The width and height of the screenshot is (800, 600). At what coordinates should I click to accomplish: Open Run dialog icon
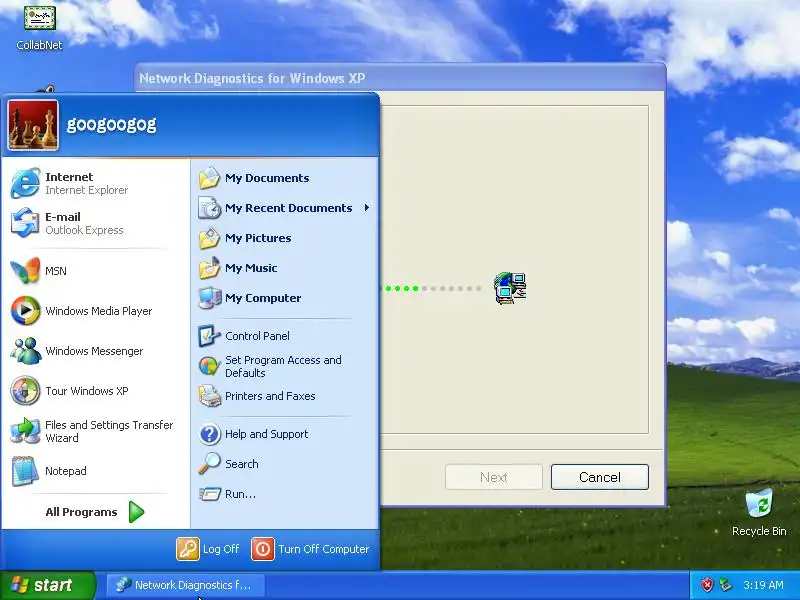click(x=209, y=494)
